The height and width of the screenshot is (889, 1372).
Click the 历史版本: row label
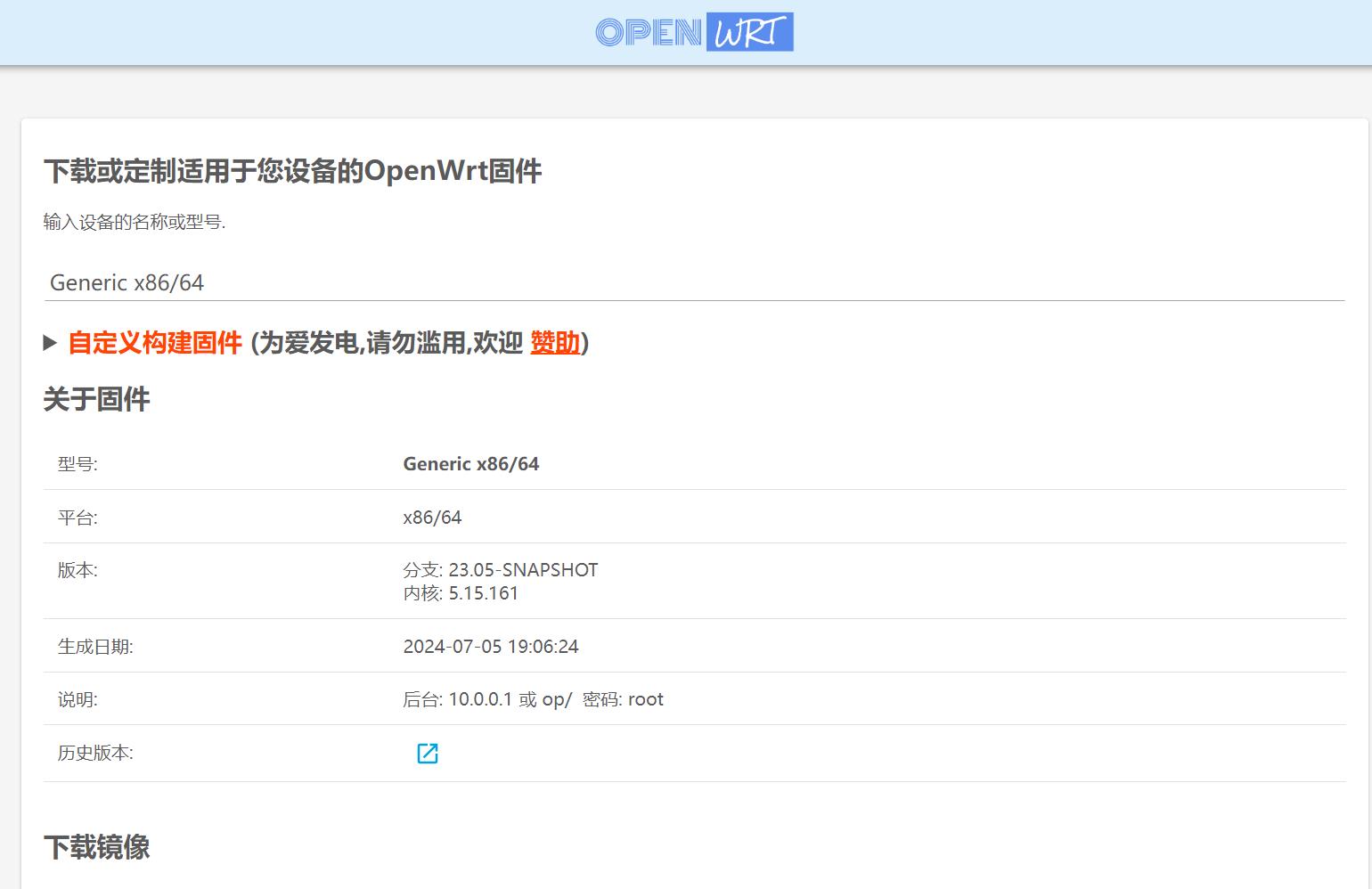coord(95,753)
